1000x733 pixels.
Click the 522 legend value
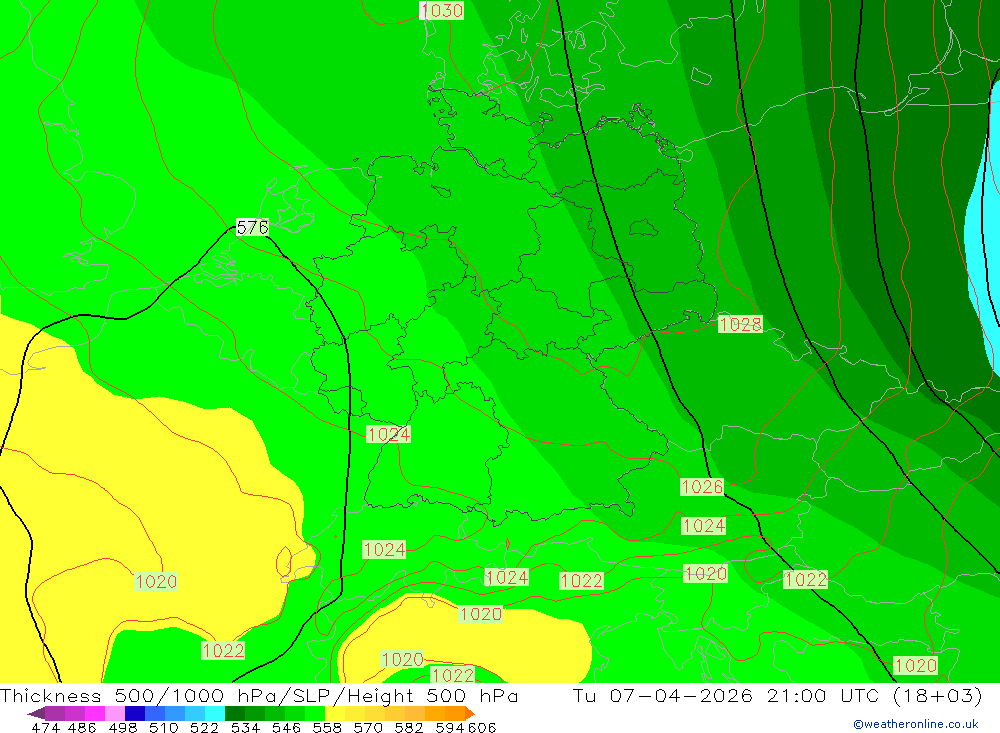[x=204, y=727]
